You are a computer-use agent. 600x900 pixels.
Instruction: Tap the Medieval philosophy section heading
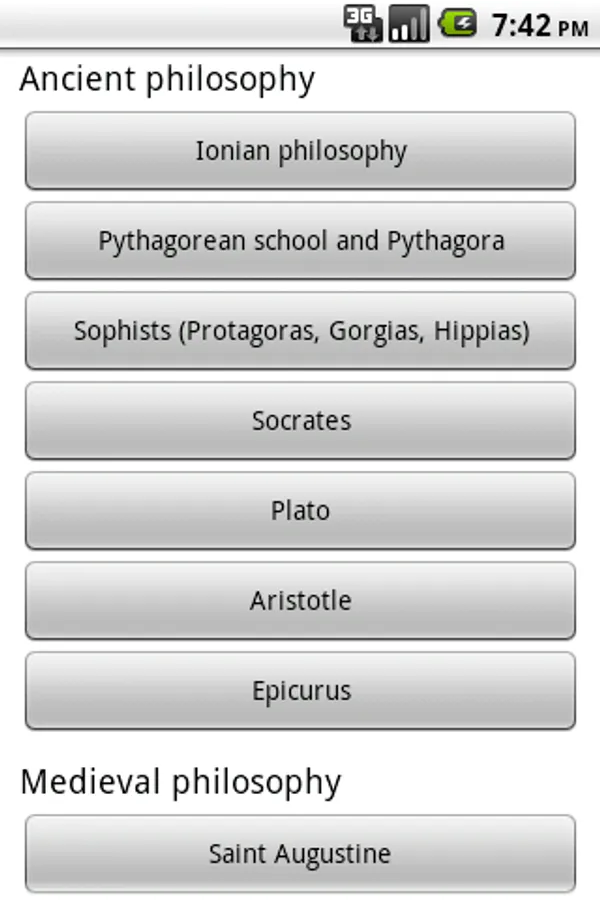pos(180,782)
